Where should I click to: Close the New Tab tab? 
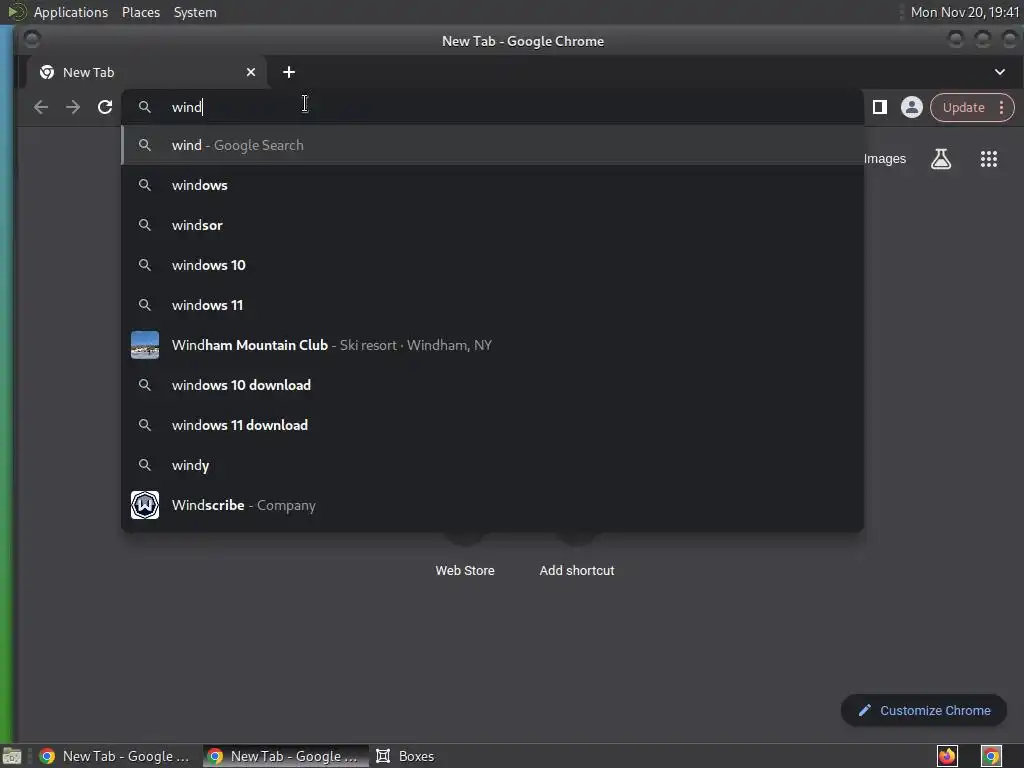pyautogui.click(x=251, y=72)
